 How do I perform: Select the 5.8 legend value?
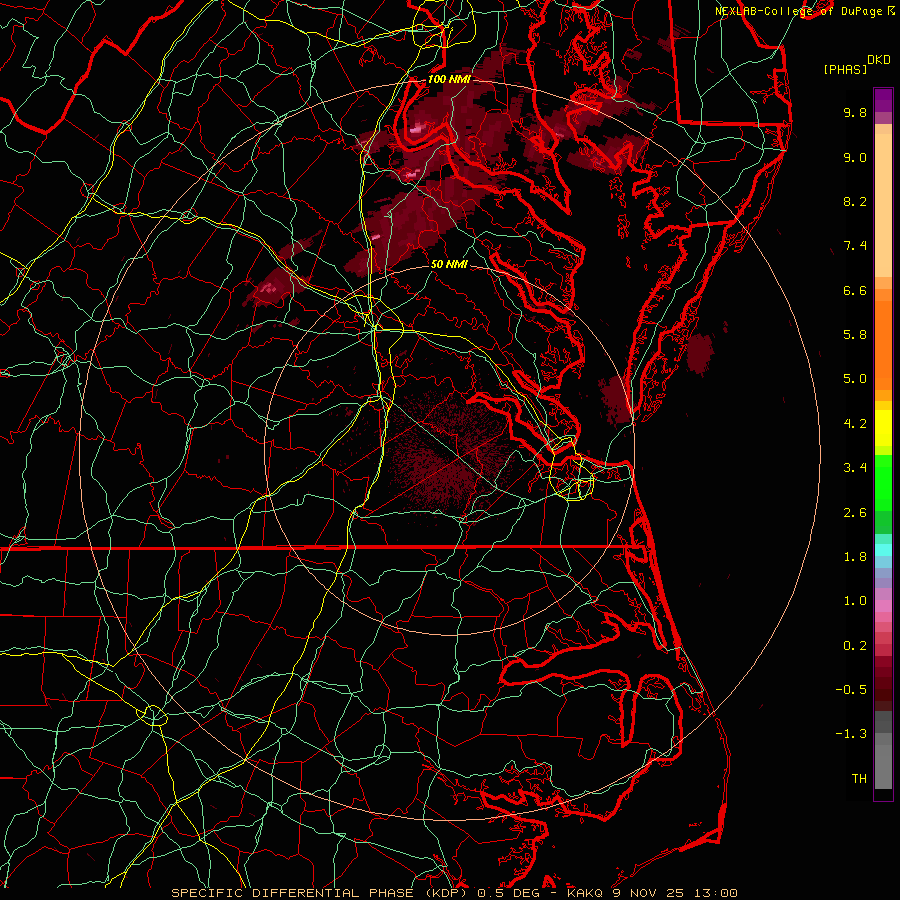(855, 335)
